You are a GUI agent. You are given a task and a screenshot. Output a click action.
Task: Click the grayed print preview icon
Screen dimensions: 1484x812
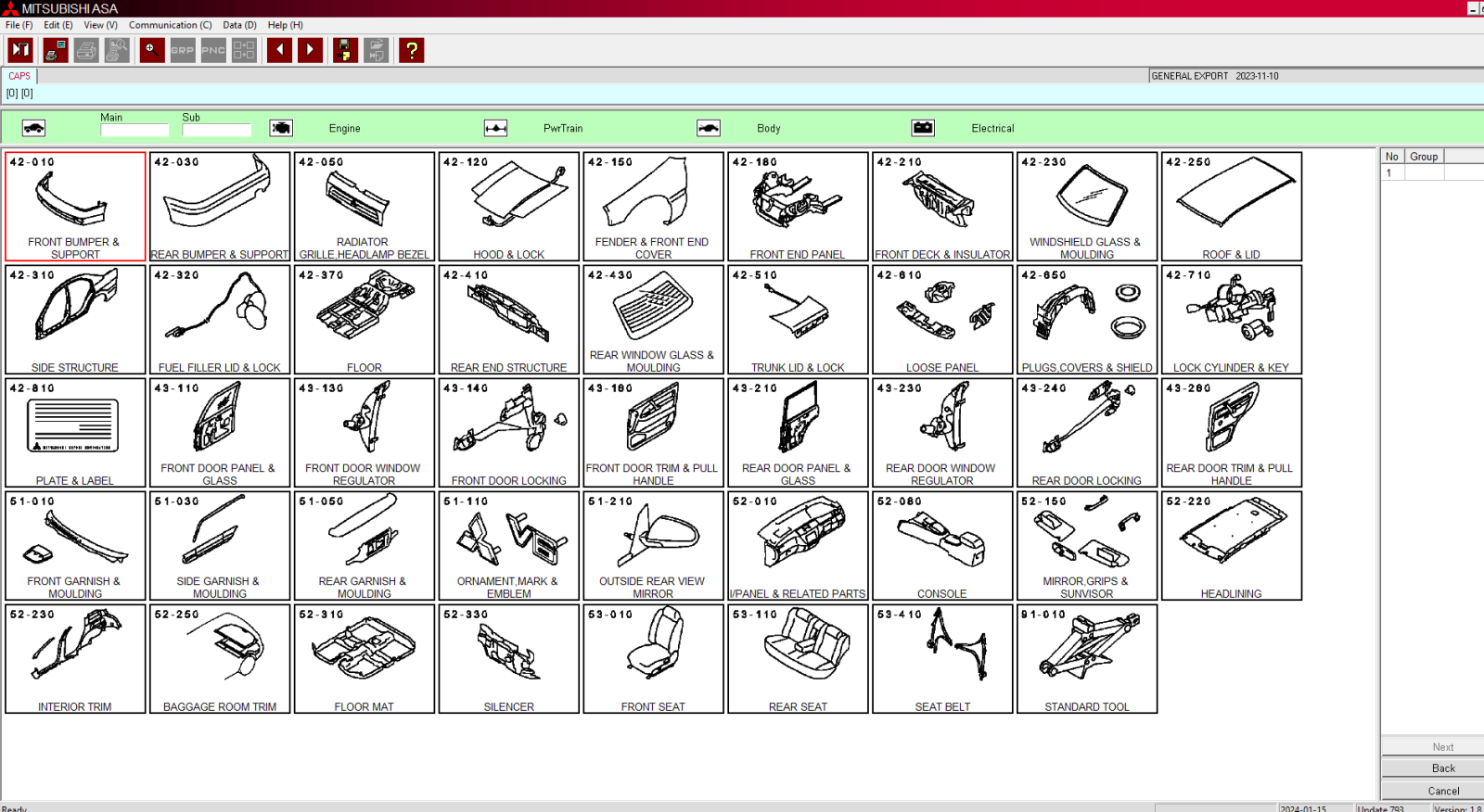pyautogui.click(x=117, y=50)
